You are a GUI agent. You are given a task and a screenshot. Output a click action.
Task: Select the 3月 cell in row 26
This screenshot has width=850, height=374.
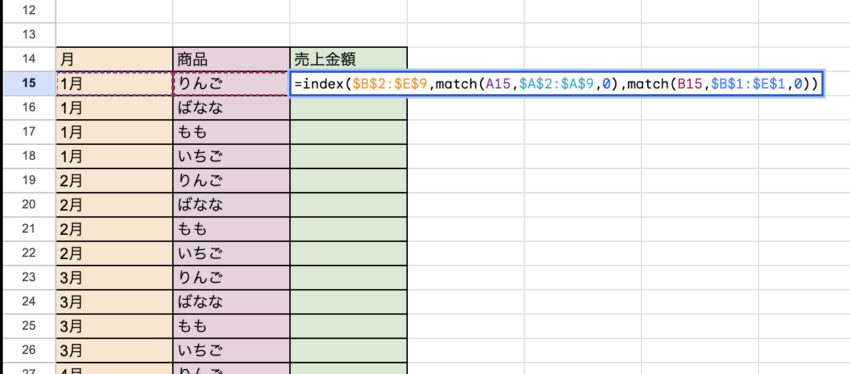(114, 350)
